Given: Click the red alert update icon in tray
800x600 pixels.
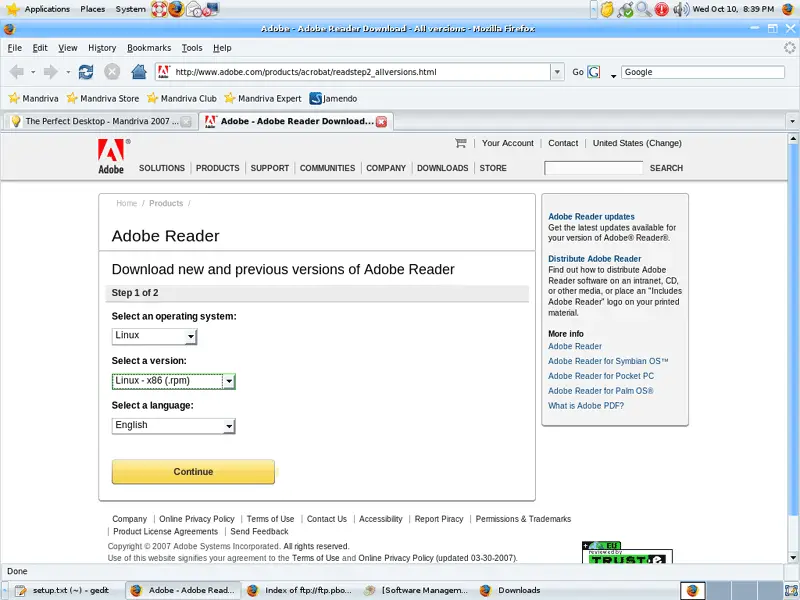Looking at the screenshot, I should (661, 9).
